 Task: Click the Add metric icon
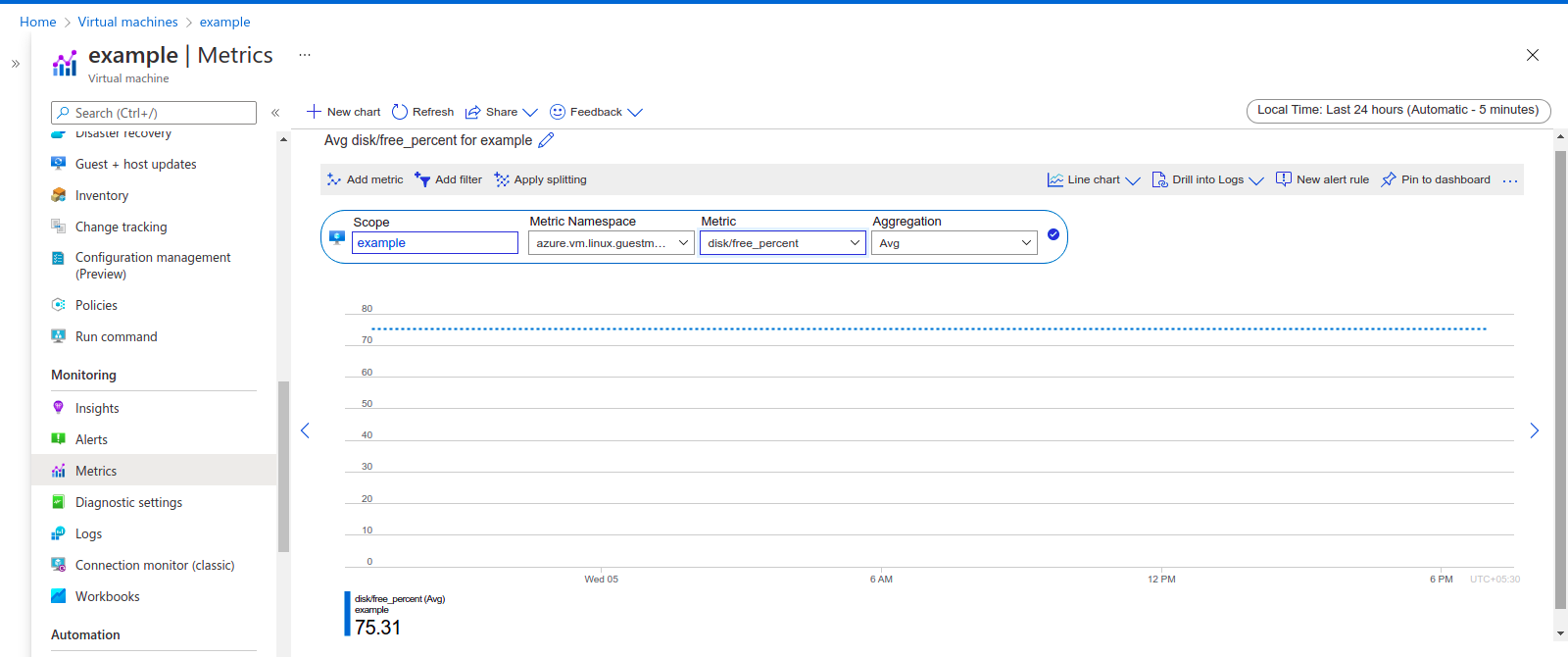coord(334,179)
